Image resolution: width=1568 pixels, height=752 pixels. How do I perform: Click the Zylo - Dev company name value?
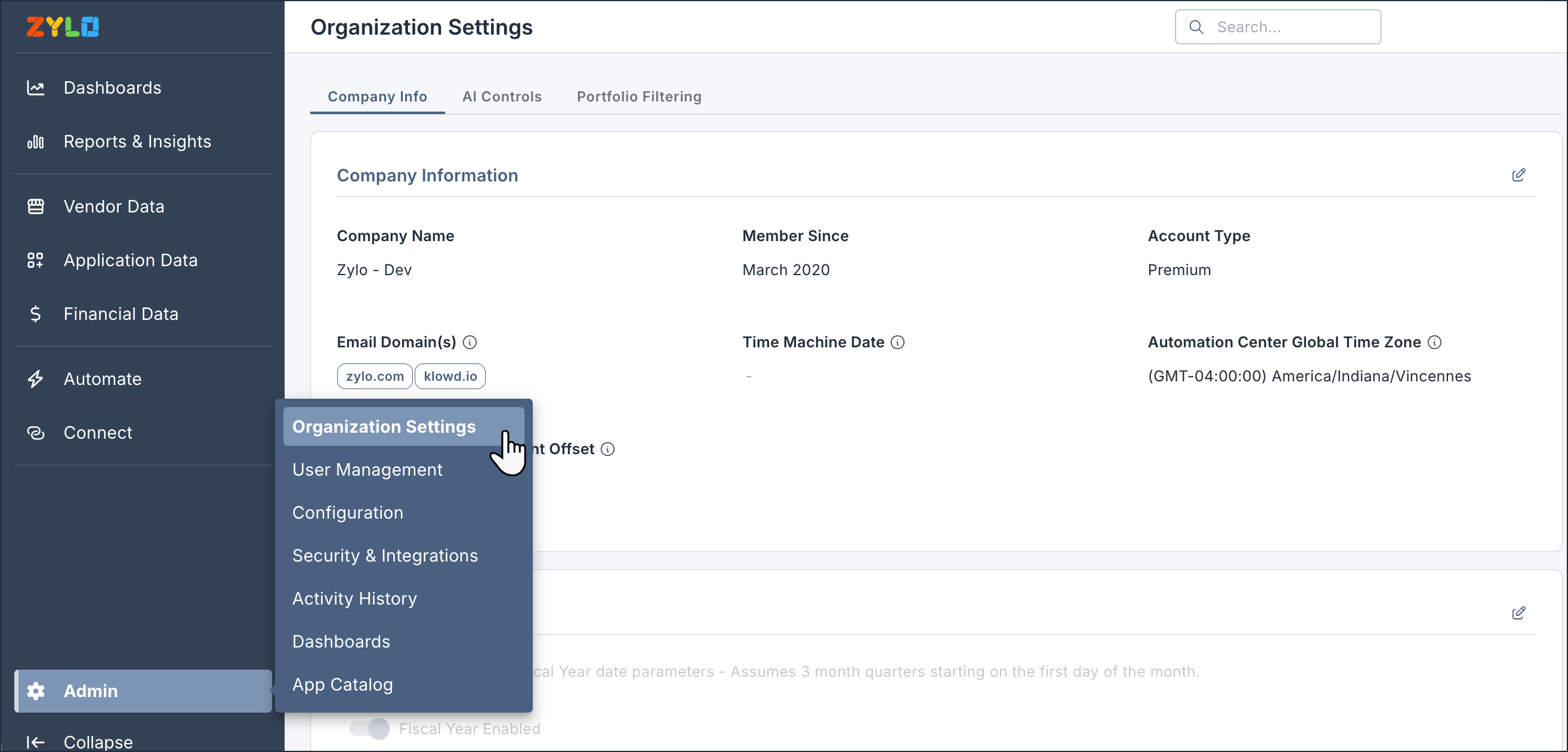click(374, 270)
